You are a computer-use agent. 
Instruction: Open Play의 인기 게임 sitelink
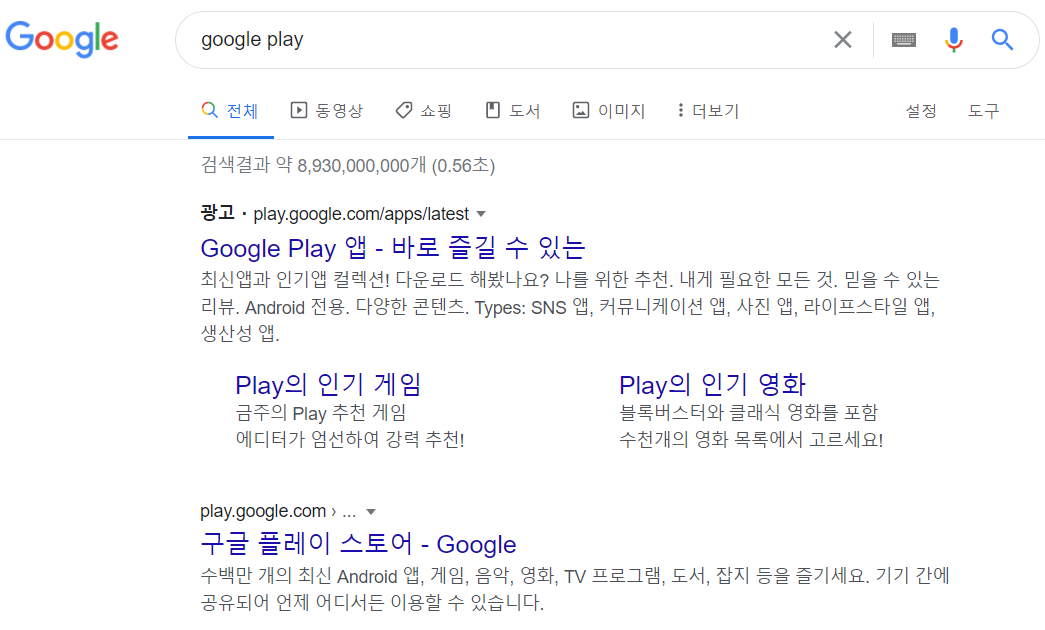pyautogui.click(x=328, y=385)
